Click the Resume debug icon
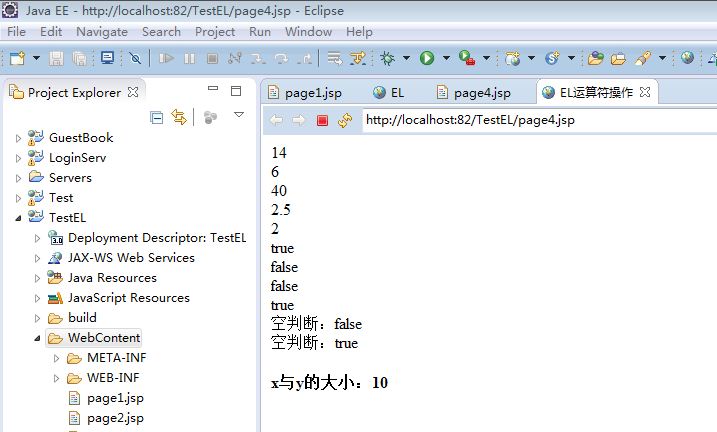The width and height of the screenshot is (717, 432). pos(166,59)
